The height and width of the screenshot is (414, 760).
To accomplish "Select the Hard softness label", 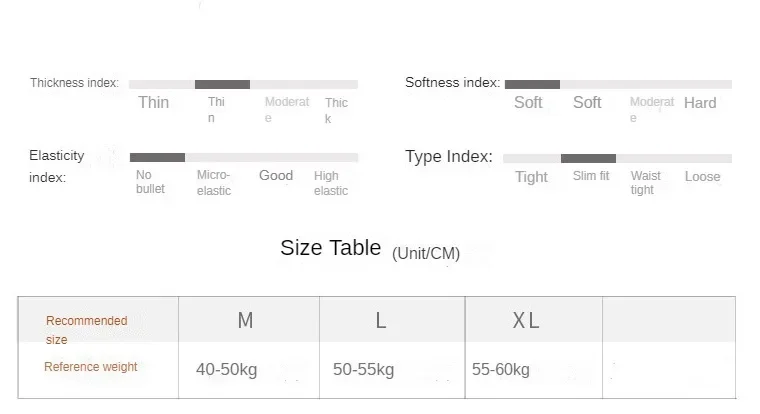I will coord(700,103).
